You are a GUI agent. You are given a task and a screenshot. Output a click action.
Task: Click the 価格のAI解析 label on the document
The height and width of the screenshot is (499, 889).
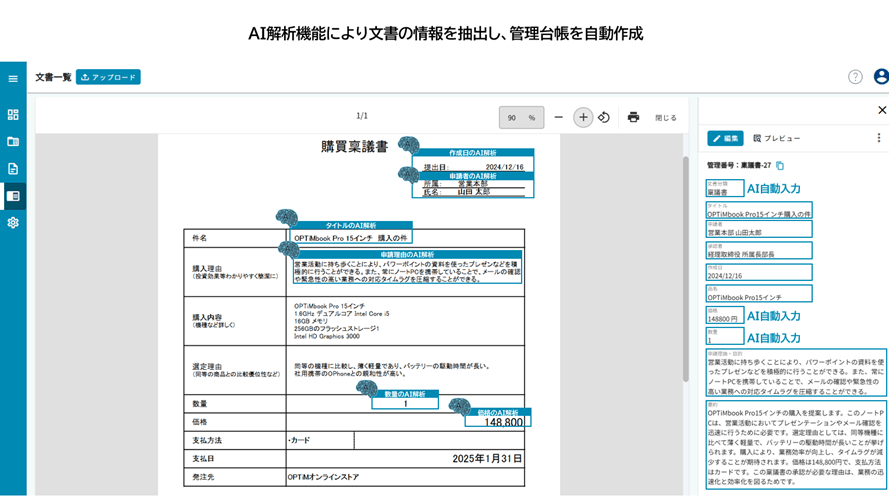click(x=498, y=412)
